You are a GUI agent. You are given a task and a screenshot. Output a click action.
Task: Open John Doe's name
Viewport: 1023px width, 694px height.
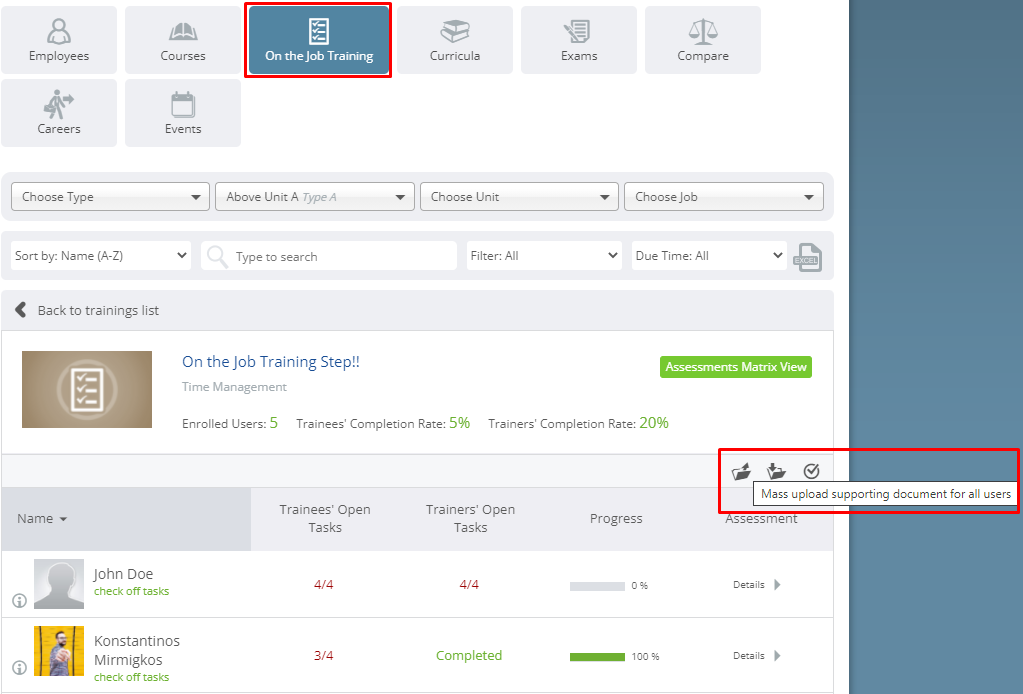tap(123, 574)
